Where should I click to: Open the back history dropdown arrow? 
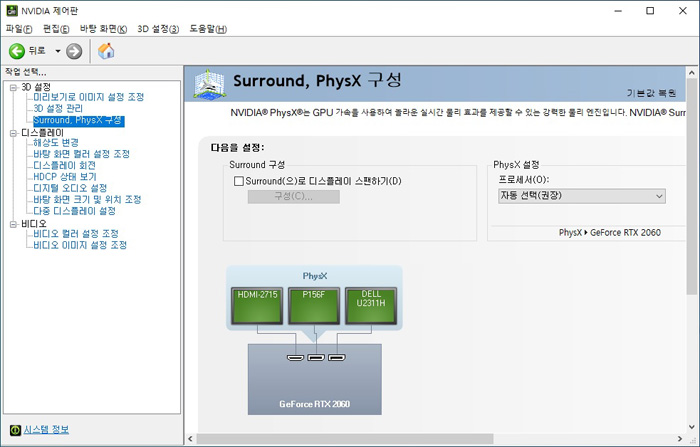[58, 51]
